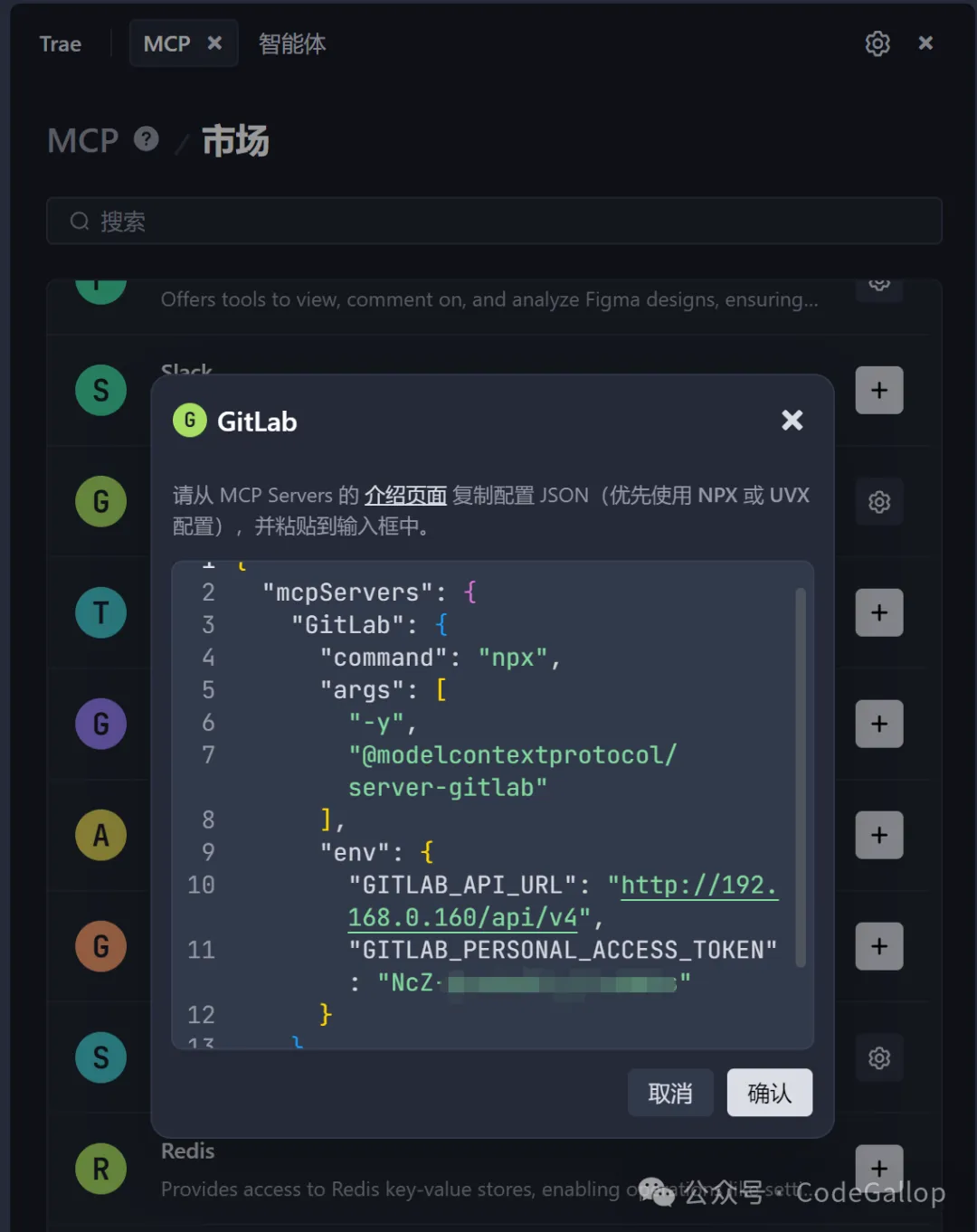Close the GitLab dialog with X
Image resolution: width=977 pixels, height=1232 pixels.
792,420
